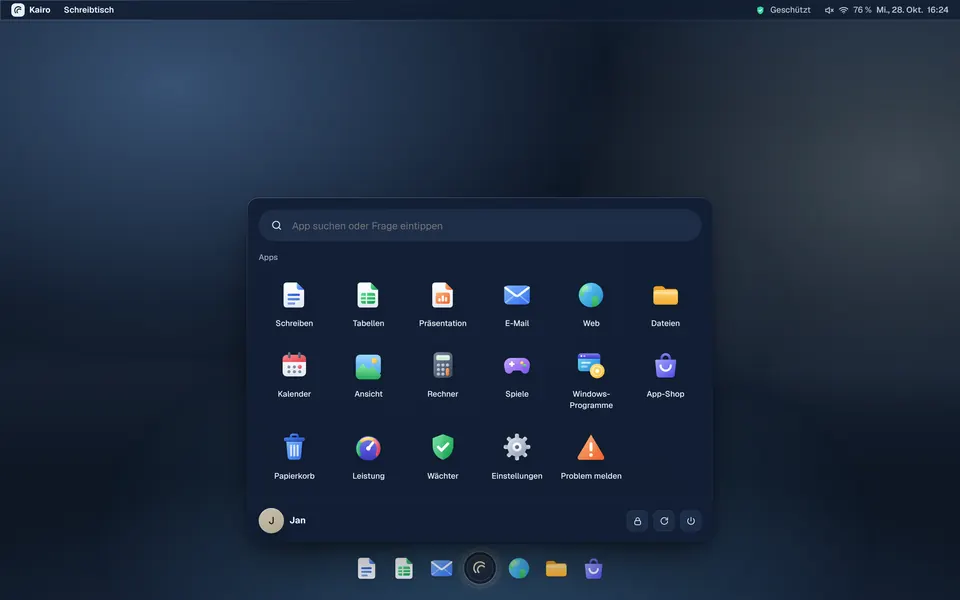This screenshot has width=960, height=600.
Task: Click the Dateien folder icon in the dock
Action: pos(556,569)
